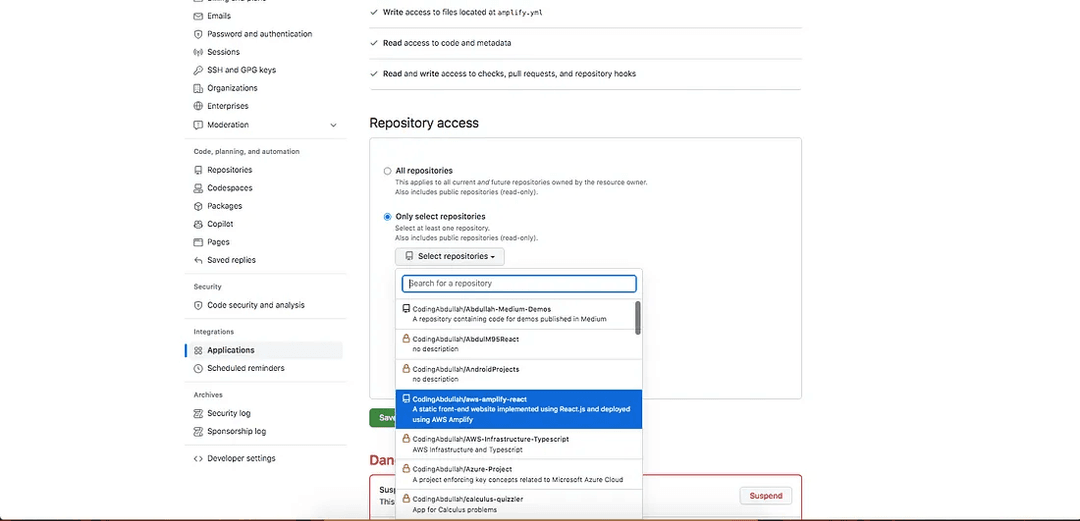Viewport: 1080px width, 521px height.
Task: Click the Packages icon in sidebar
Action: (198, 206)
